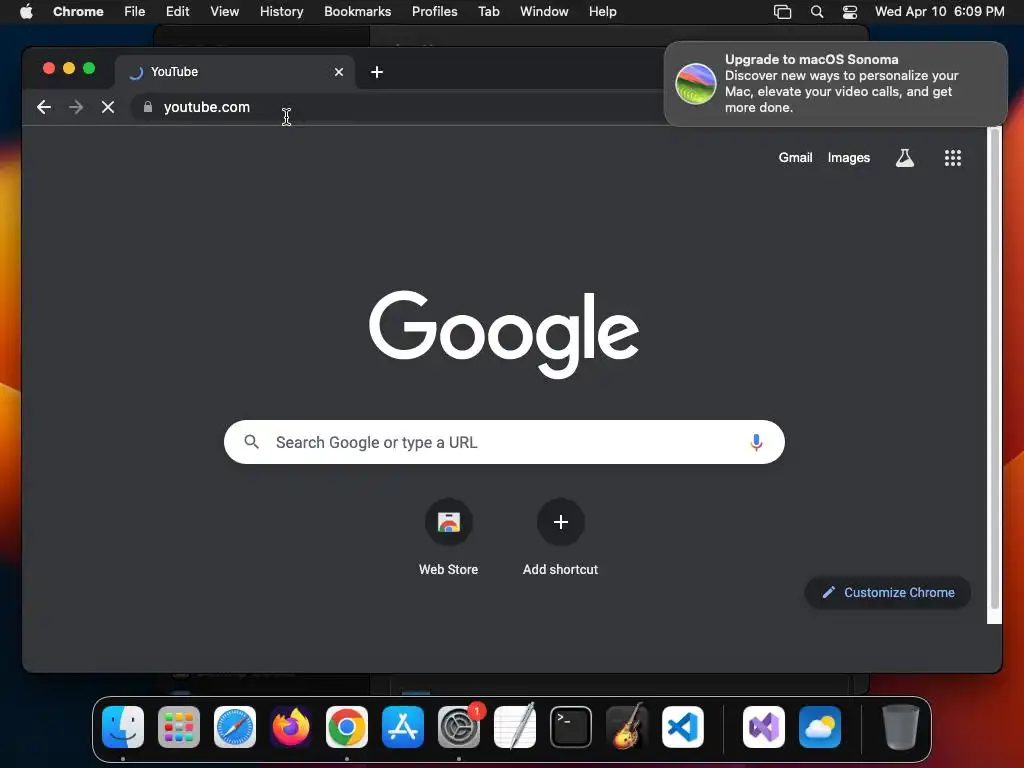Click the magnifier icon in search box
The image size is (1024, 768).
tap(251, 442)
